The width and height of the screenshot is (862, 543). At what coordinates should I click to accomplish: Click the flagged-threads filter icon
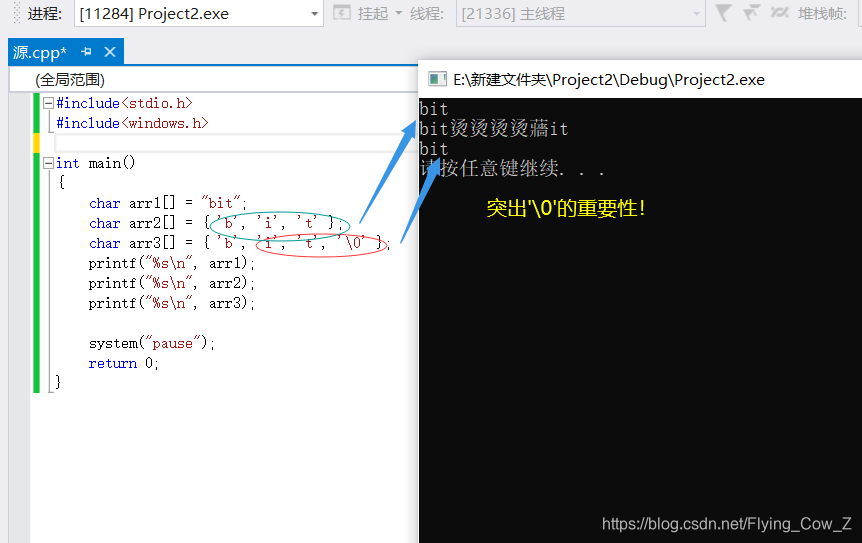[x=751, y=13]
